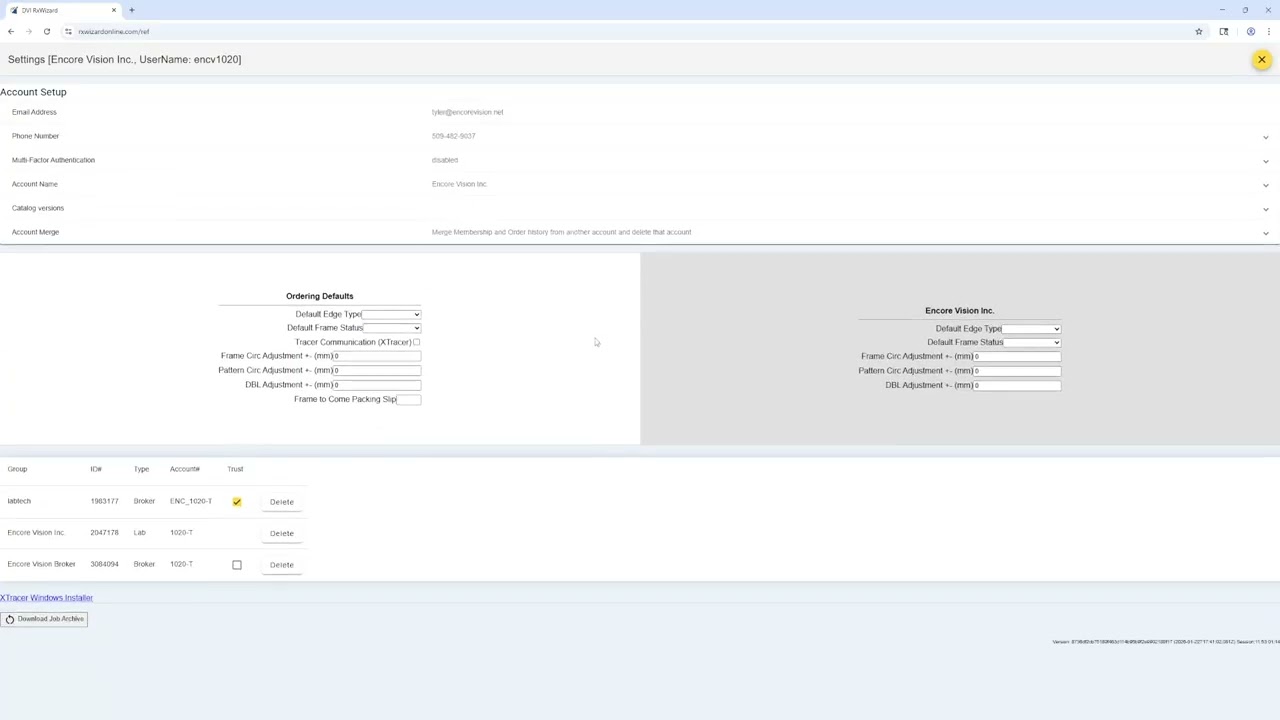
Task: Expand the Multi-Factor Authentication row
Action: (1265, 161)
